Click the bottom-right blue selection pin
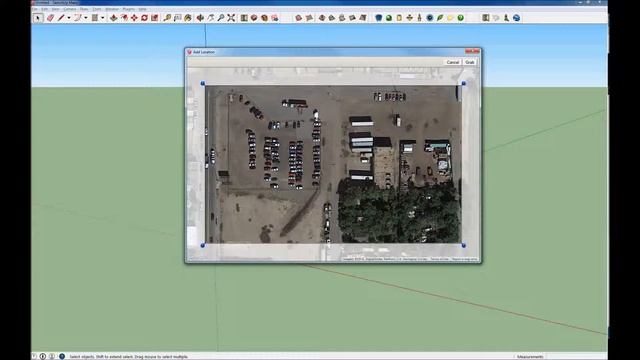Viewport: 640px width, 360px height. (464, 245)
